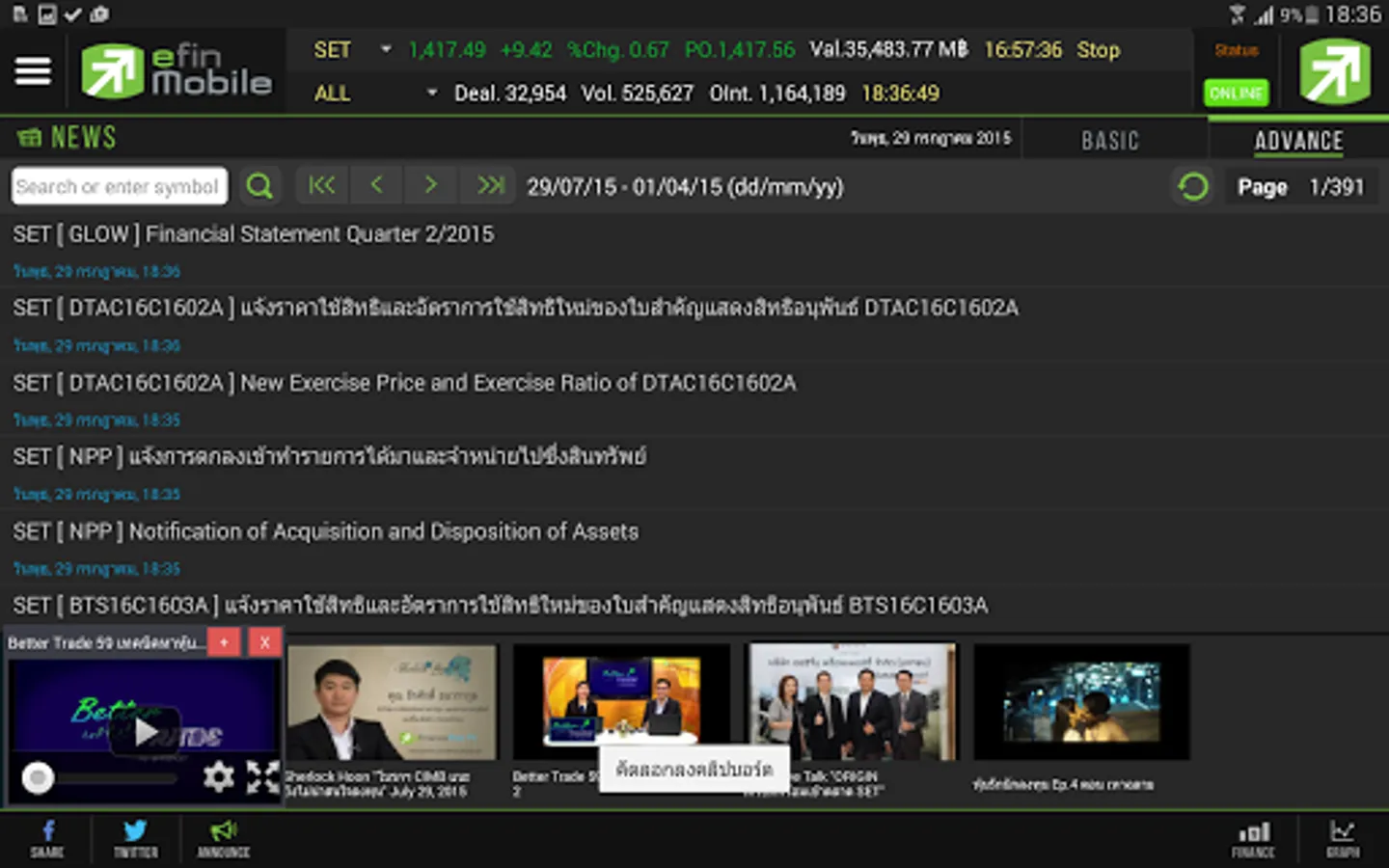This screenshot has height=868, width=1389.
Task: Select the group of businessmen thumbnail
Action: 853,703
